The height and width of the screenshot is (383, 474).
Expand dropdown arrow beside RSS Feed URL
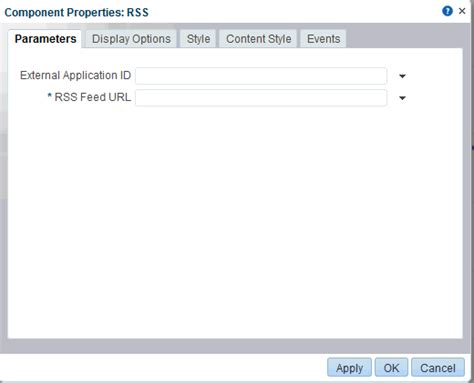(x=402, y=98)
